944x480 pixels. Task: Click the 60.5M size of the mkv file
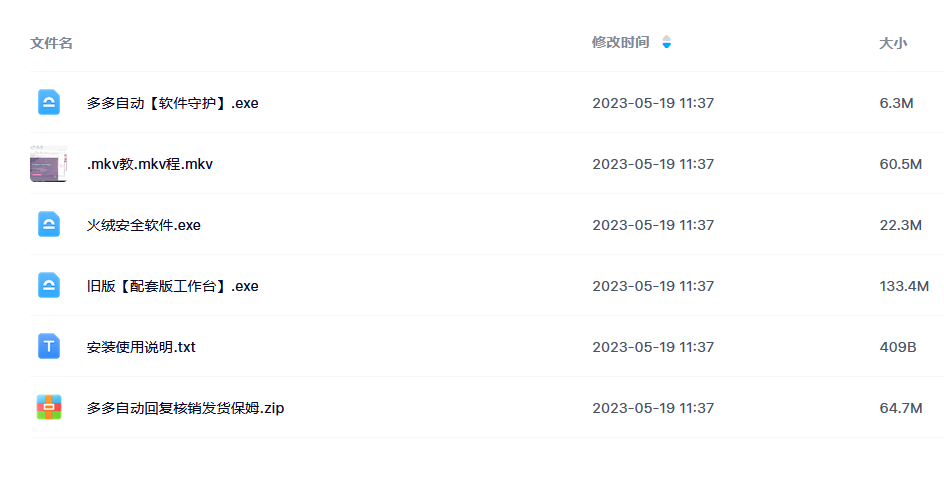pyautogui.click(x=901, y=164)
